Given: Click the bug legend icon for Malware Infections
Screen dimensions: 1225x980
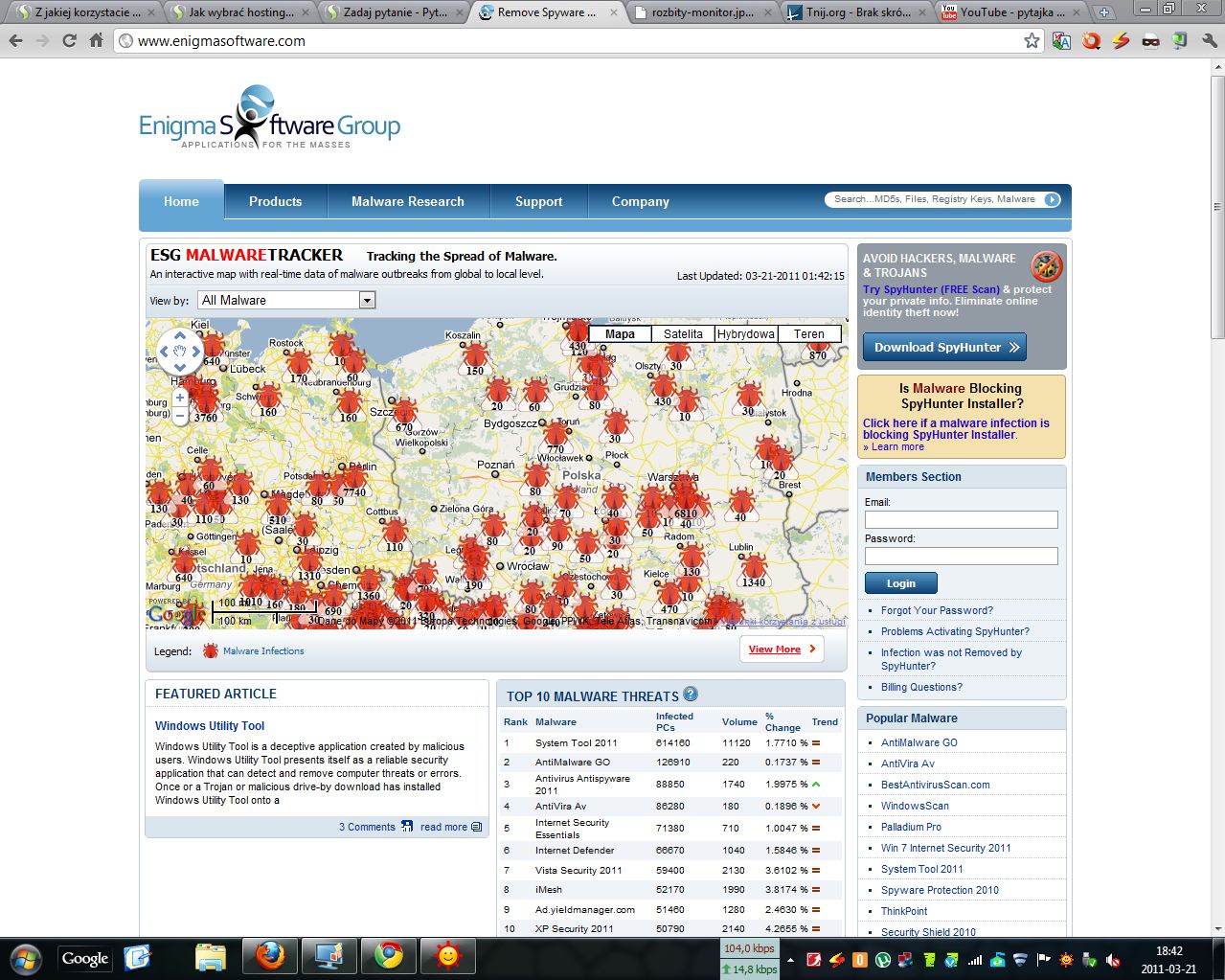Looking at the screenshot, I should pyautogui.click(x=211, y=650).
